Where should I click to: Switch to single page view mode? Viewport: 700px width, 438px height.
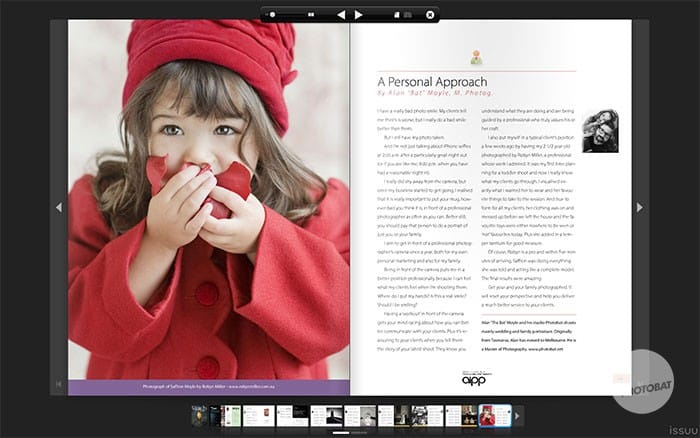396,15
